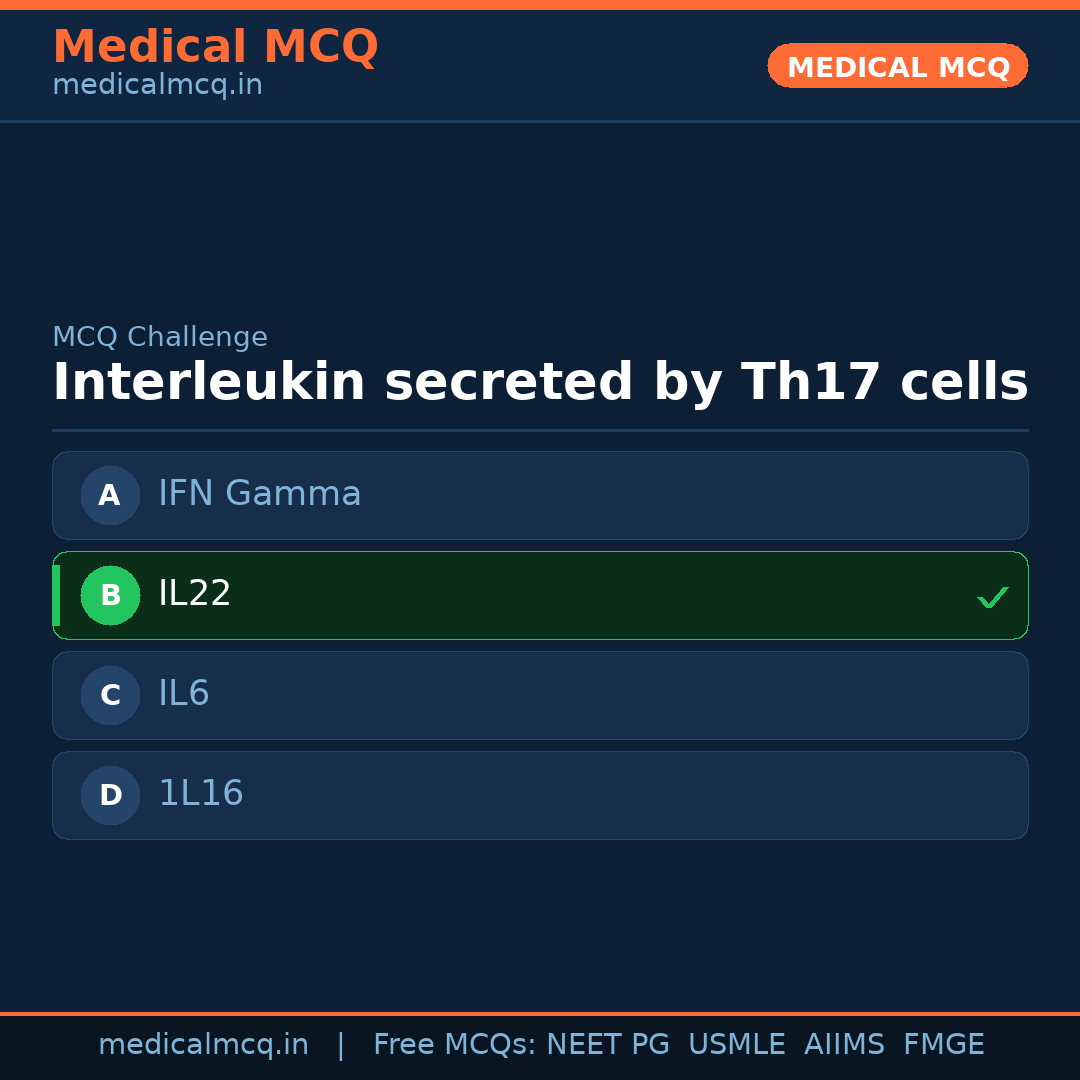Click the green B circle badge

(x=110, y=595)
